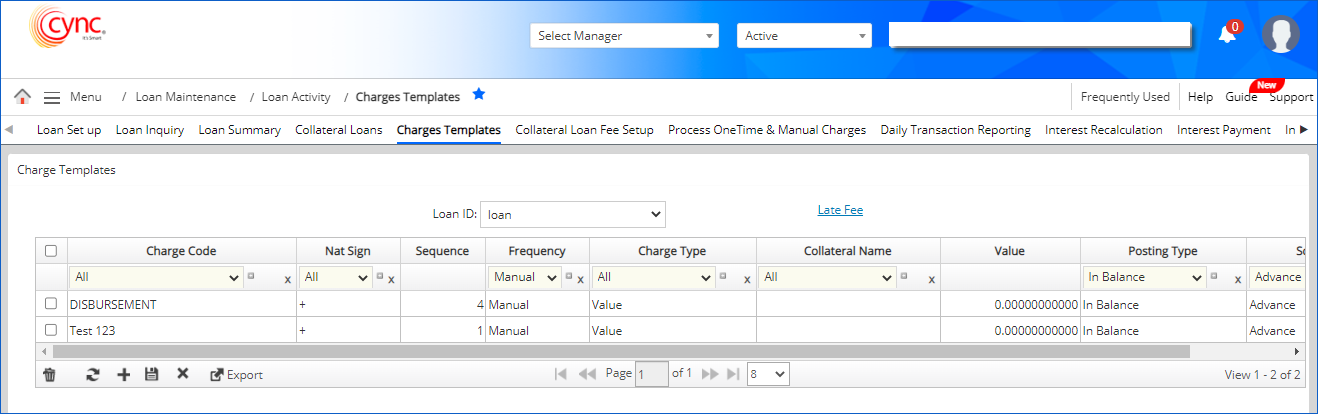1318x414 pixels.
Task: Add a new row with plus icon
Action: pyautogui.click(x=124, y=374)
